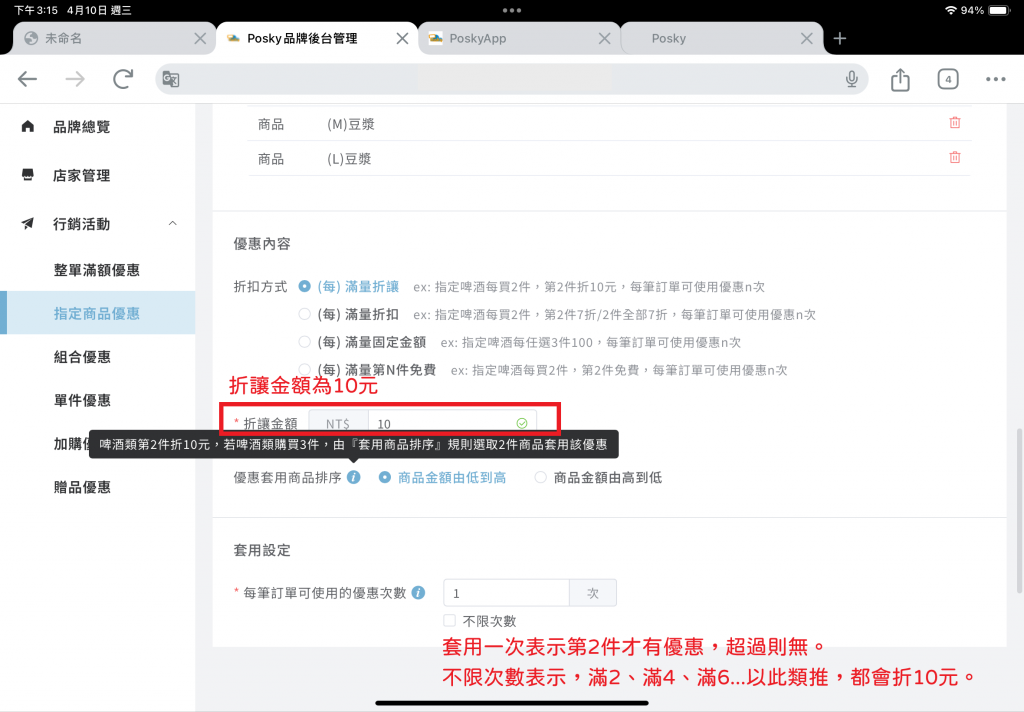Switch to the 未命名 tab
The image size is (1024, 712).
coord(114,39)
